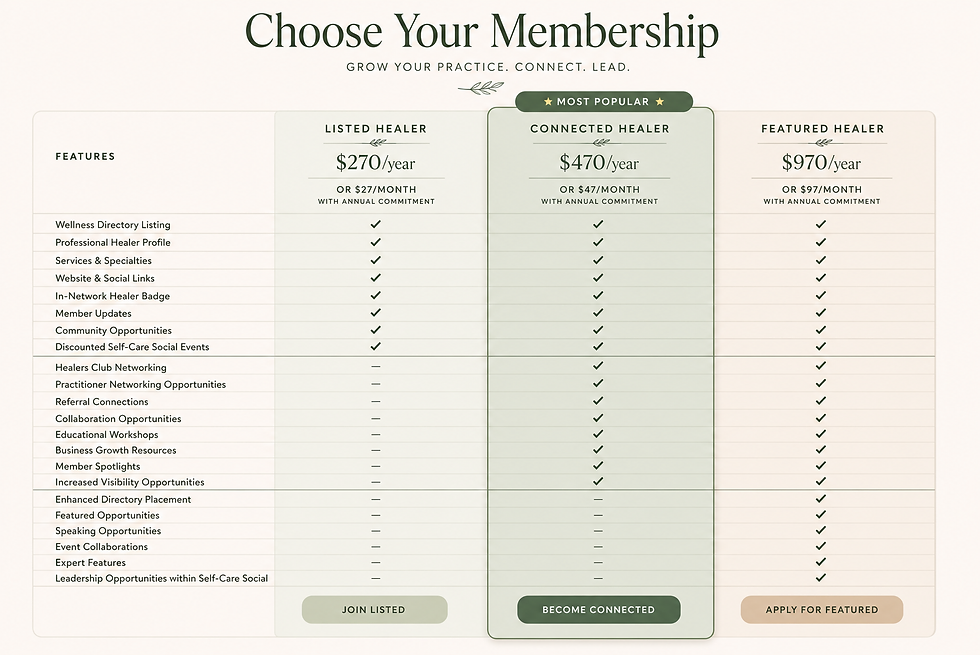Click the Choose Your Membership title
980x655 pixels.
482,31
